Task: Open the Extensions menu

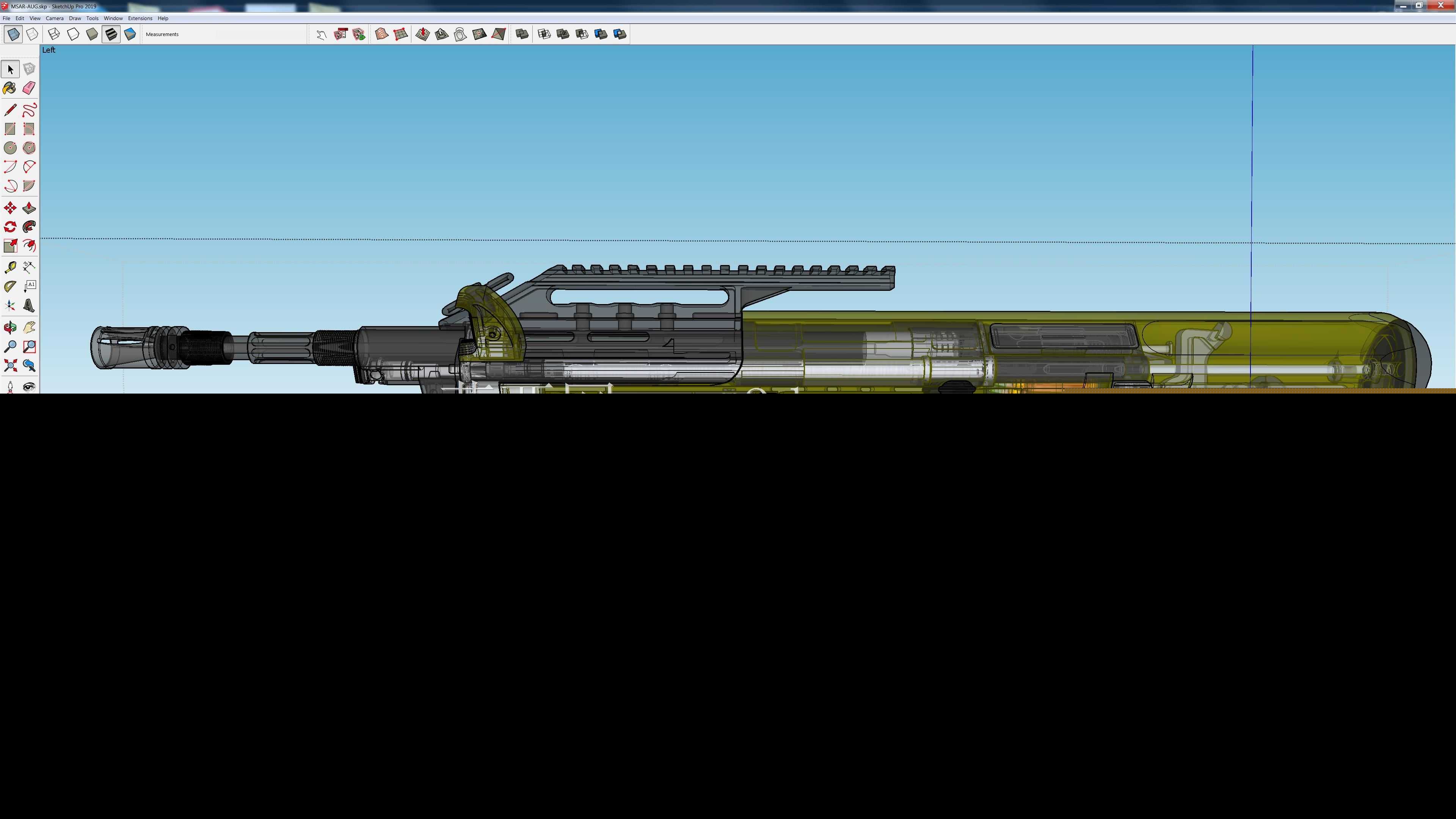Action: (x=140, y=19)
